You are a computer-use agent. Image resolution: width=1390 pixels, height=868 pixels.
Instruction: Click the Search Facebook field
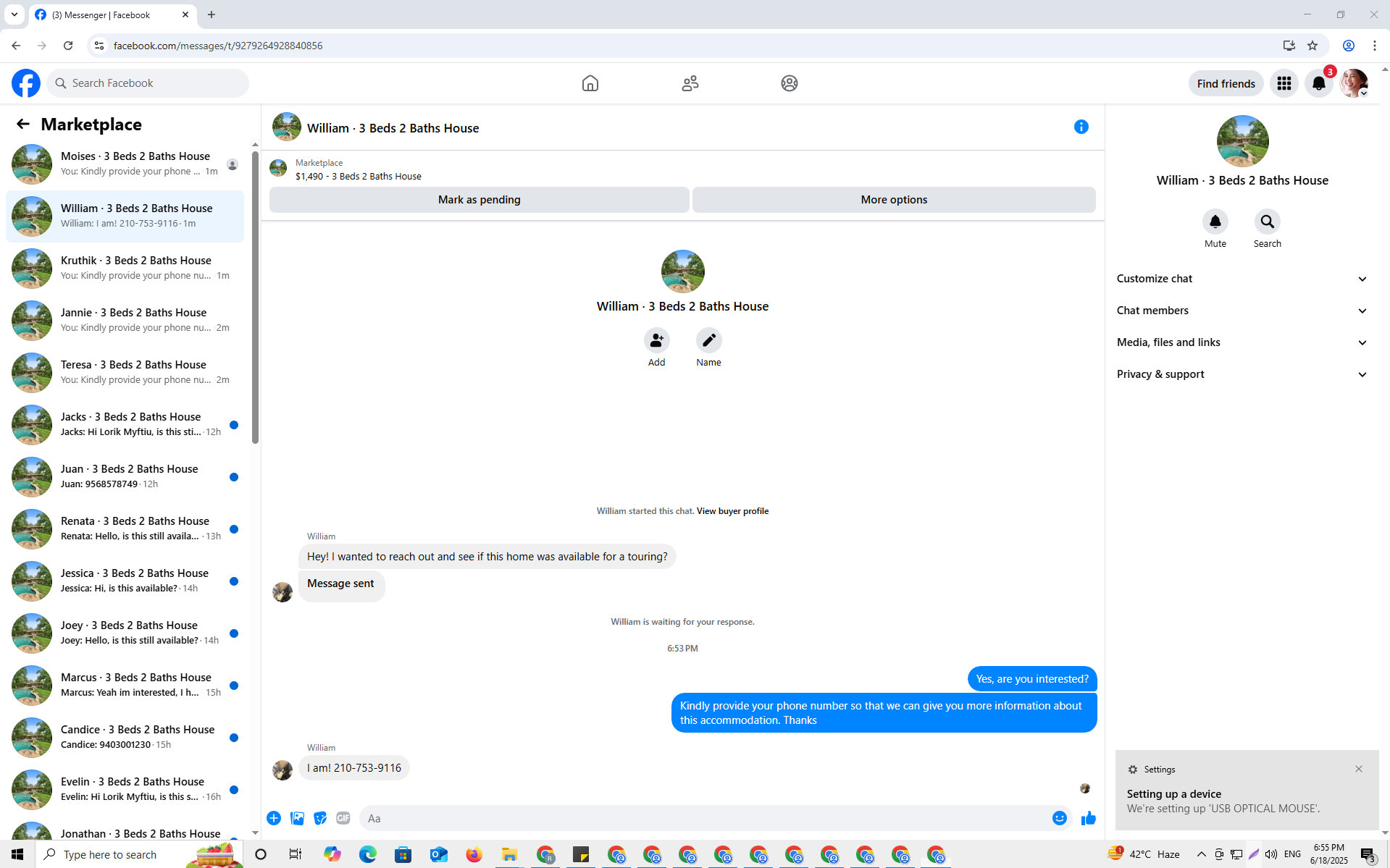[x=148, y=83]
